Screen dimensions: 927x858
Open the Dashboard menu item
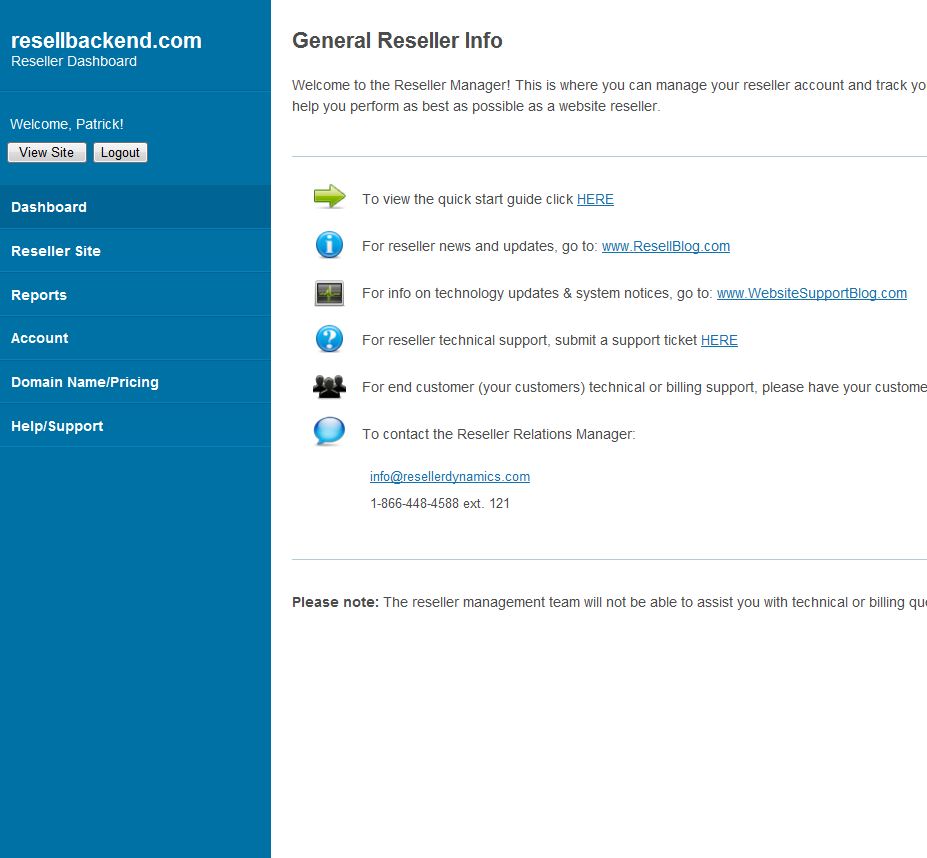pos(49,207)
